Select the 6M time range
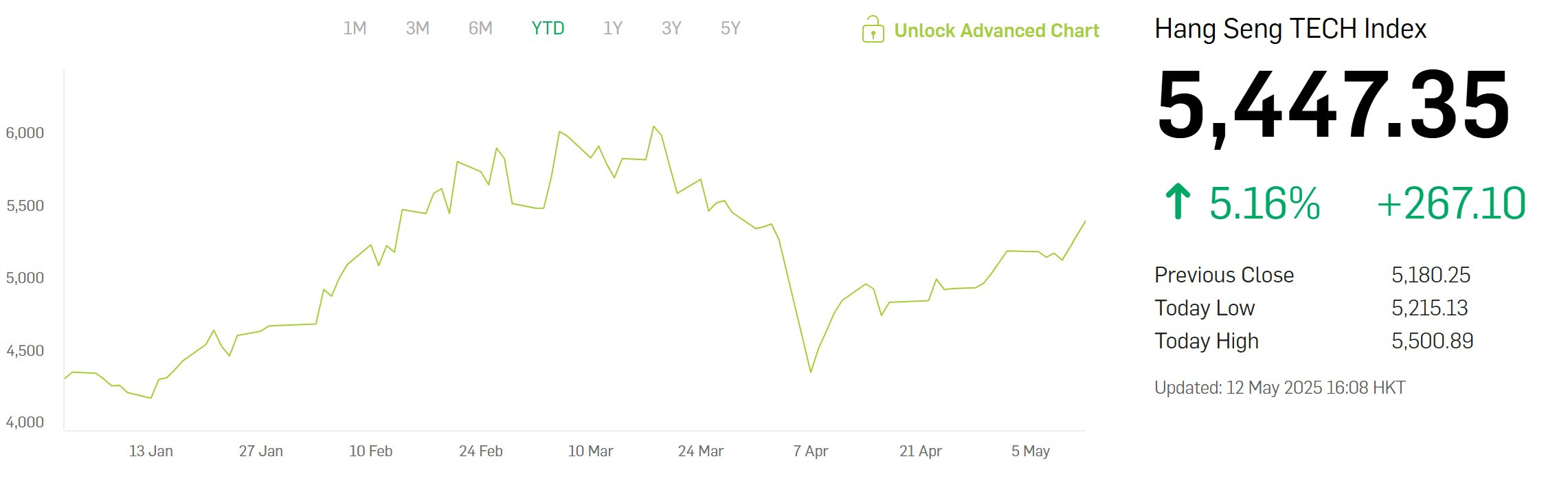This screenshot has height=481, width=1568. (x=480, y=28)
